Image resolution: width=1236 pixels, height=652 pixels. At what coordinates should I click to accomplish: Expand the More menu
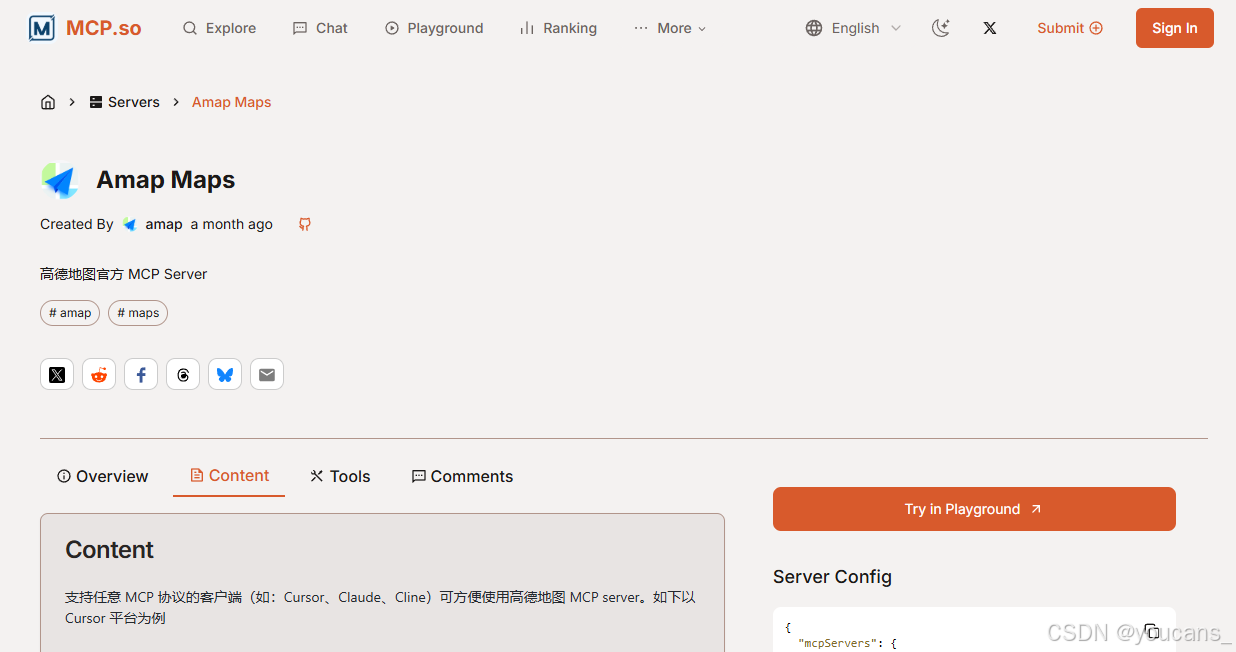670,28
